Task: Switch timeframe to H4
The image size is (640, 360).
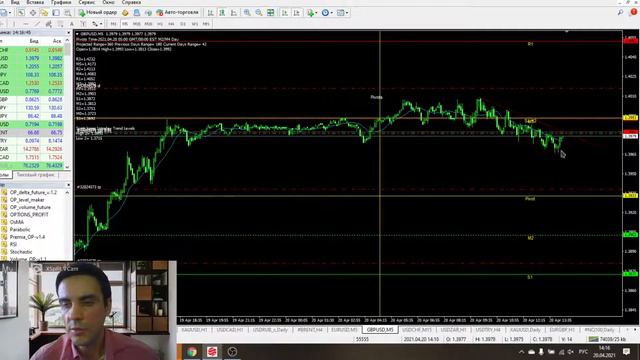Action: click(x=171, y=24)
